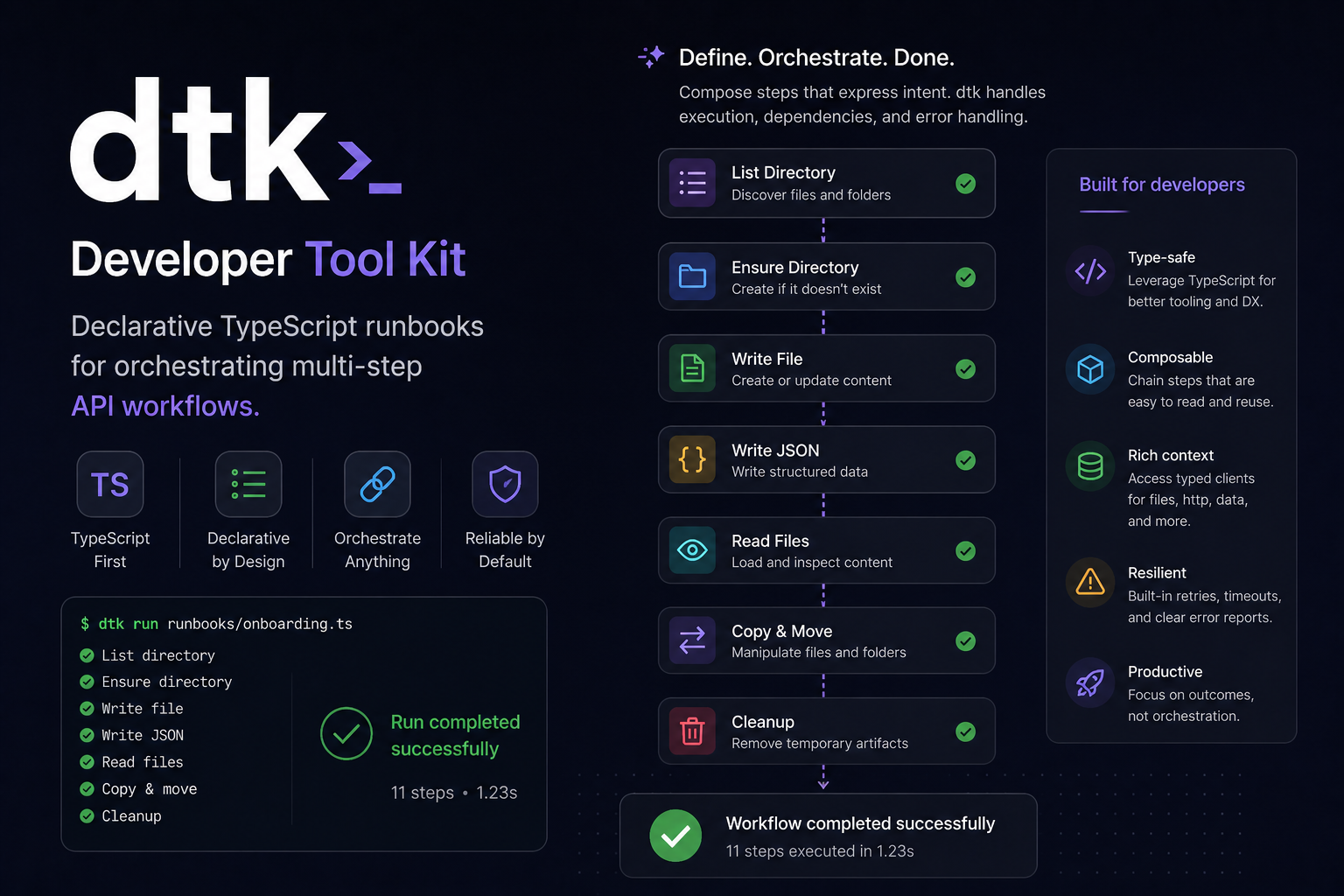Click the green check on Read Files card
Viewport: 1344px width, 896px height.
click(966, 551)
